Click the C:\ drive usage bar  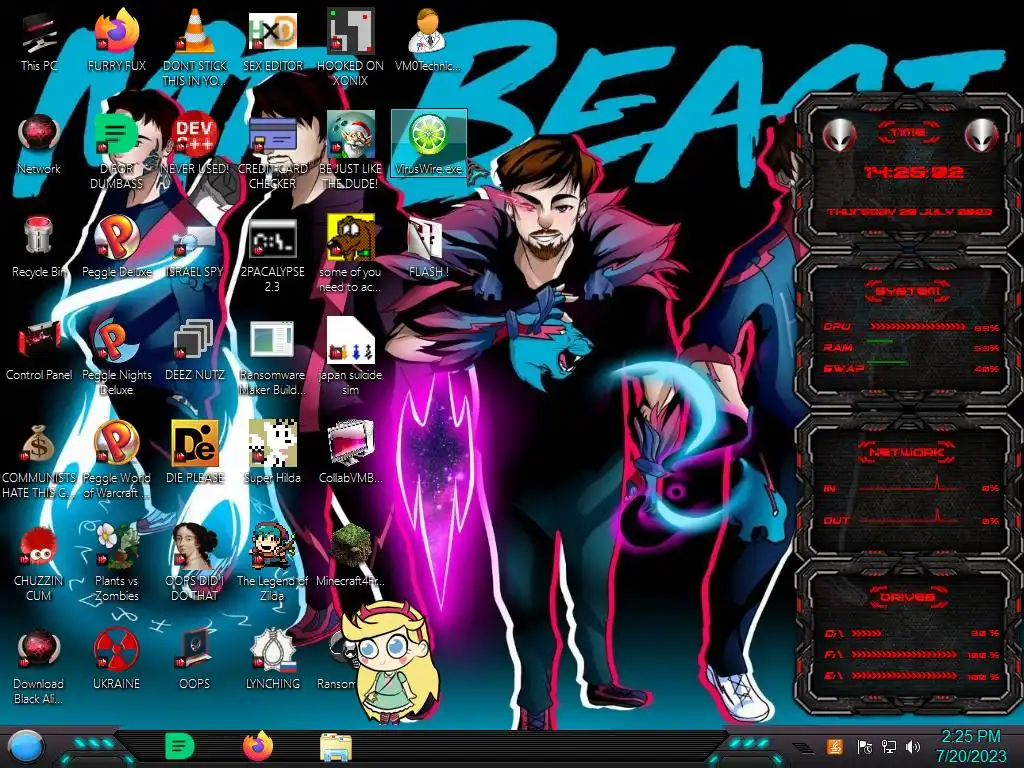pos(867,633)
